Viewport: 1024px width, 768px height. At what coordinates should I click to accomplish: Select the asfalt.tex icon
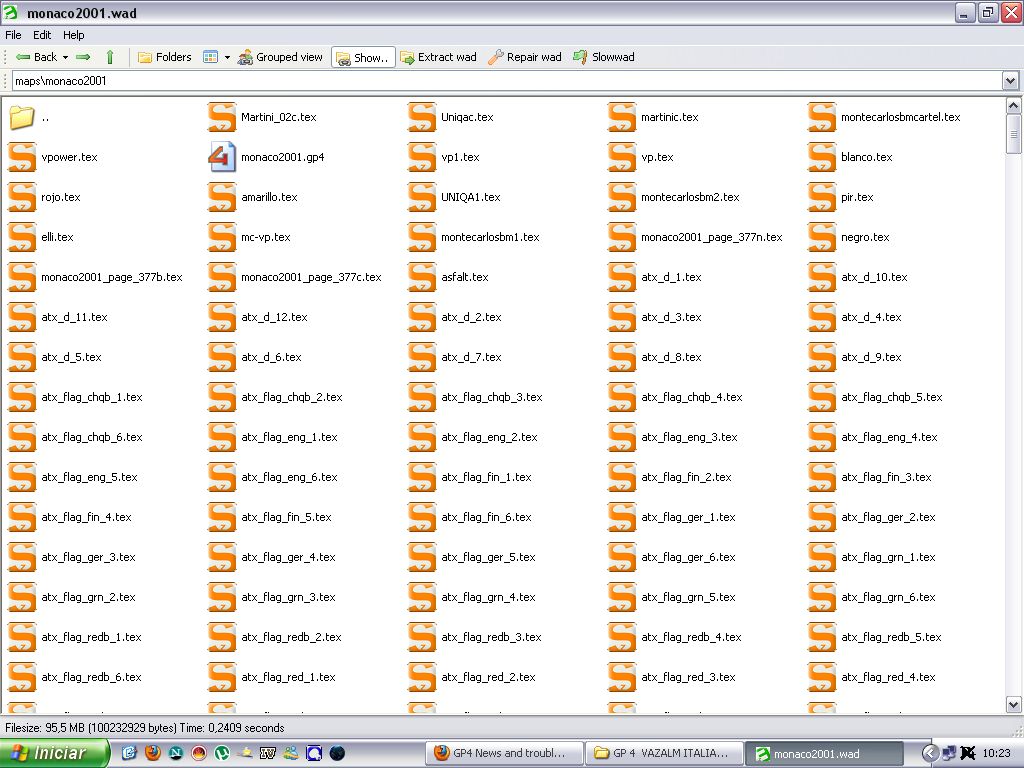tap(421, 278)
